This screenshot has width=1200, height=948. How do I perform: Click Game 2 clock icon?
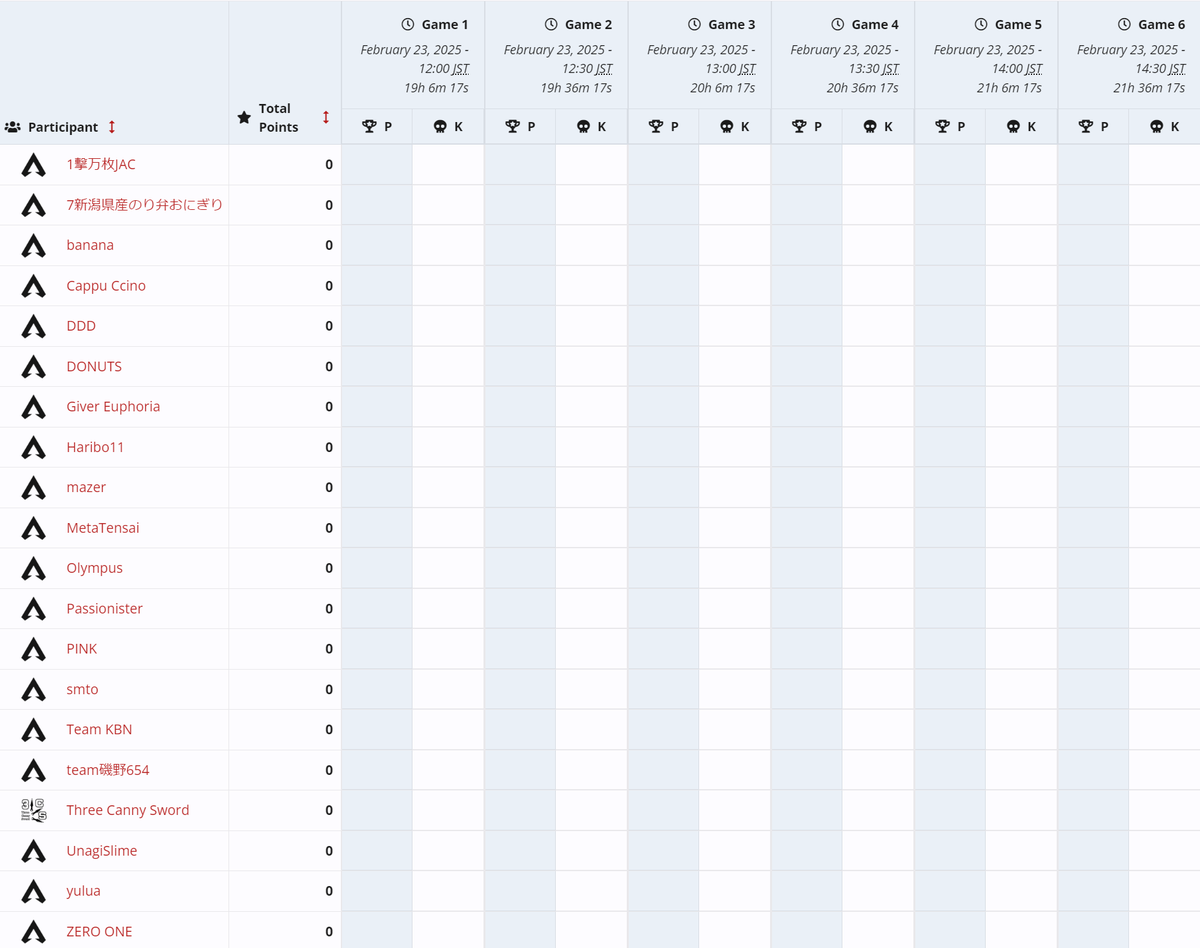551,24
